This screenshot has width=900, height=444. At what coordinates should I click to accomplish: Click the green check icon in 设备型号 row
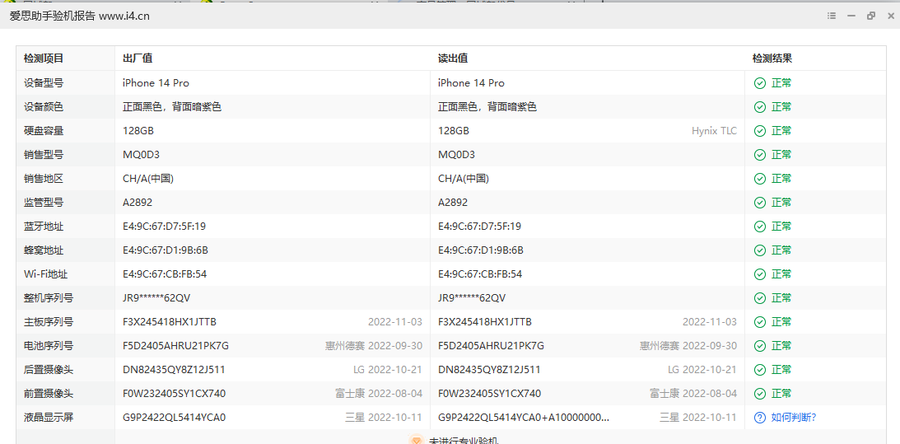coord(760,83)
